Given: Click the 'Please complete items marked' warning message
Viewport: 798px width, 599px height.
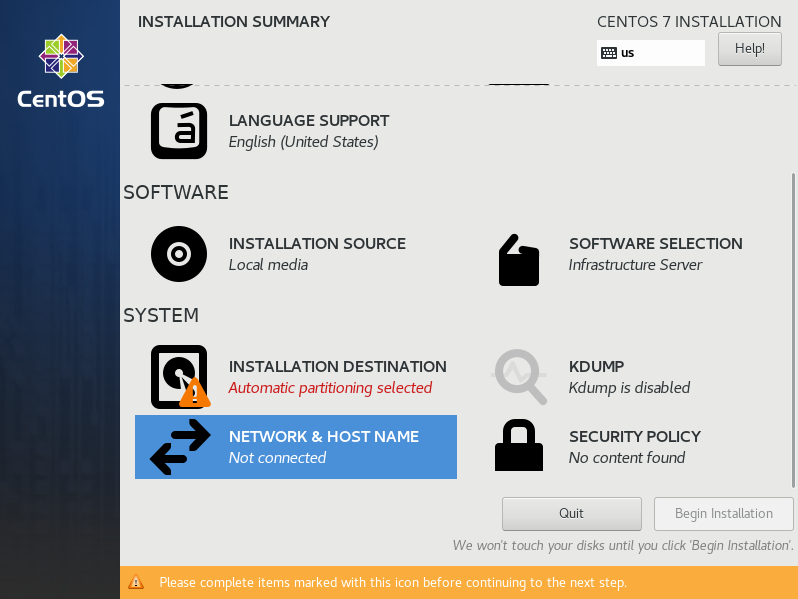Looking at the screenshot, I should 393,582.
